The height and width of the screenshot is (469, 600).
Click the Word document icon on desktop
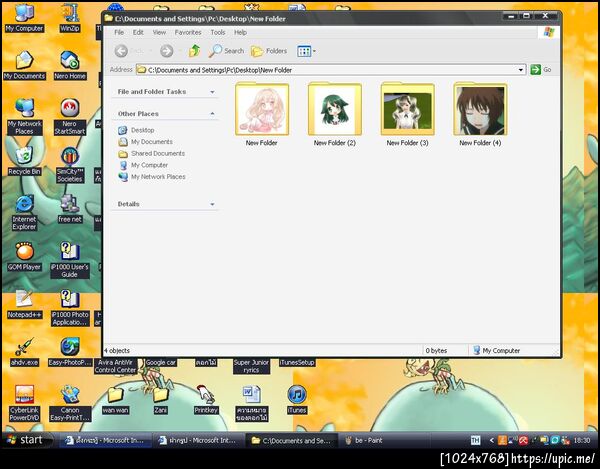[x=251, y=403]
